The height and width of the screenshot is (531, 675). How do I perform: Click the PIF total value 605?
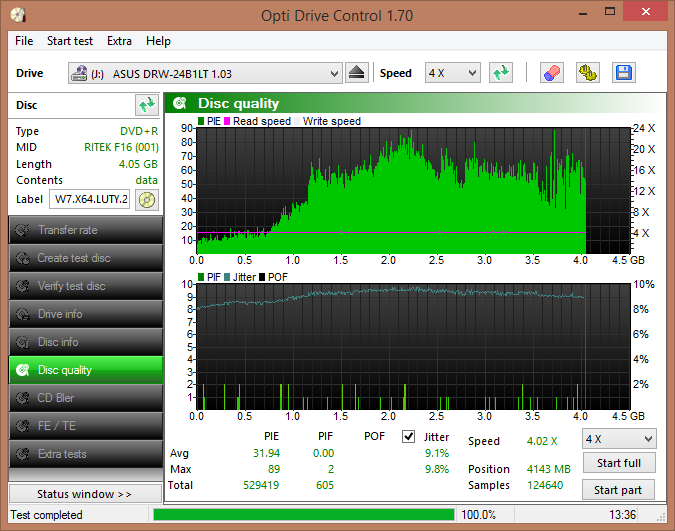coord(325,485)
